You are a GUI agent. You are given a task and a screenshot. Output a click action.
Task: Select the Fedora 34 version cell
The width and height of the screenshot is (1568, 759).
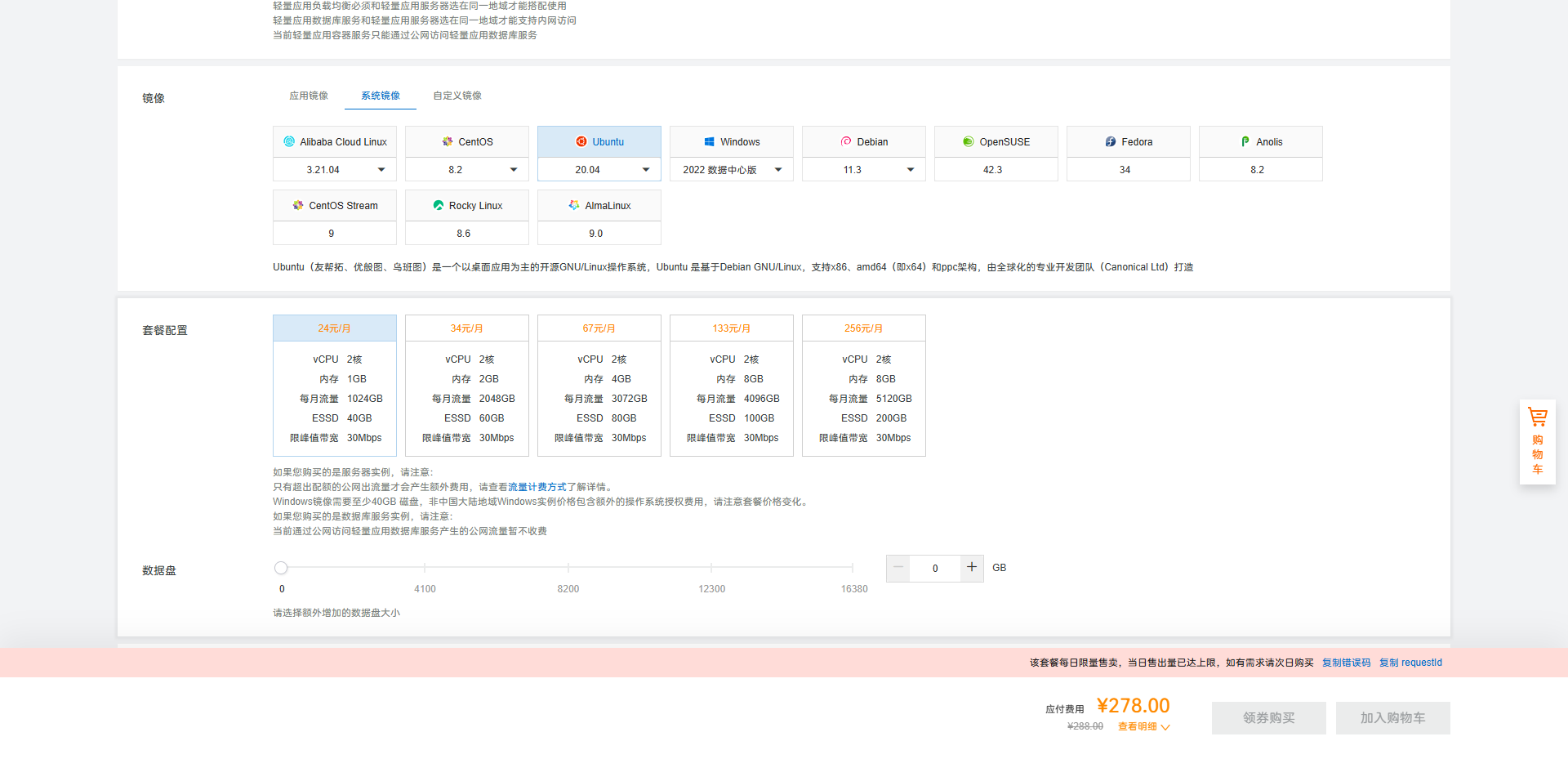click(x=1129, y=169)
